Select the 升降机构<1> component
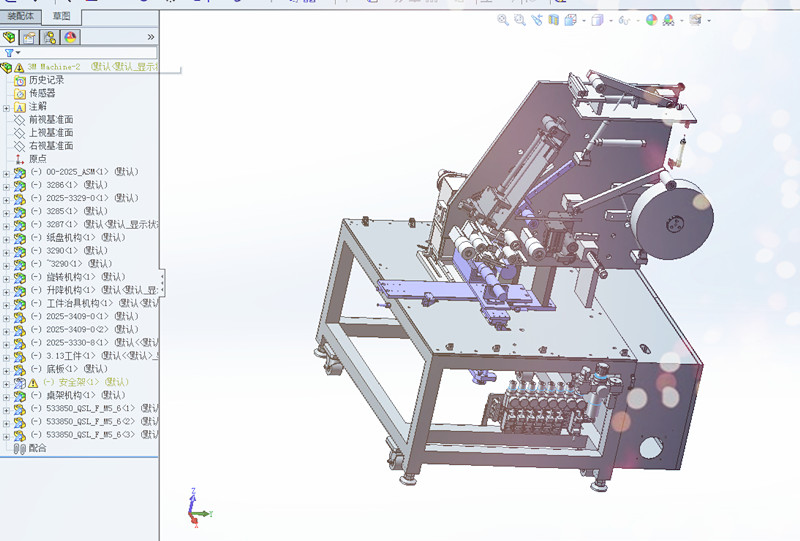This screenshot has width=800, height=541. [x=94, y=290]
